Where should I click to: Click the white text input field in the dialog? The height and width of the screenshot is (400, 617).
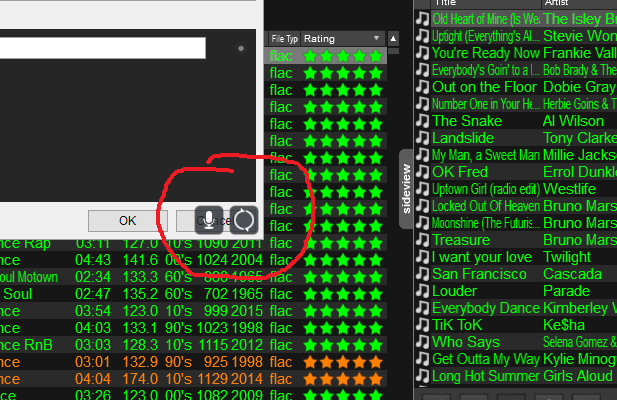coord(102,48)
